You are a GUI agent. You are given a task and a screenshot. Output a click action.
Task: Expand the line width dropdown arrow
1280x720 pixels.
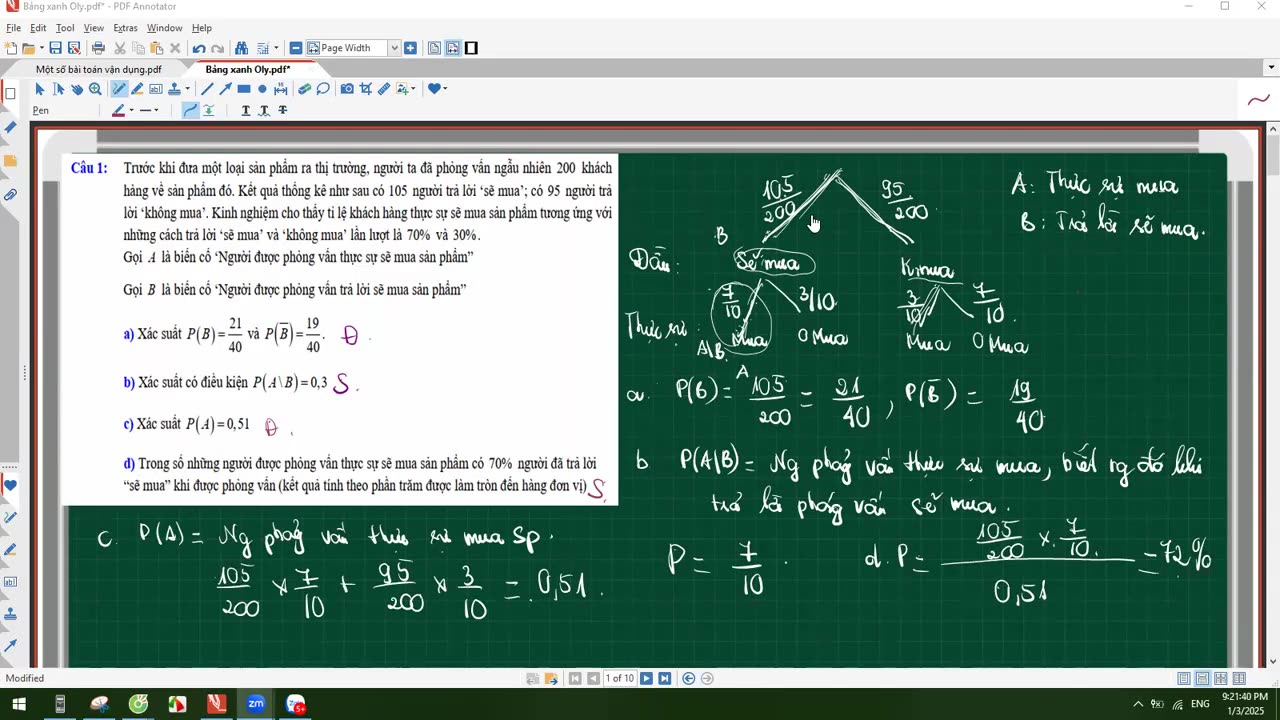(x=156, y=110)
